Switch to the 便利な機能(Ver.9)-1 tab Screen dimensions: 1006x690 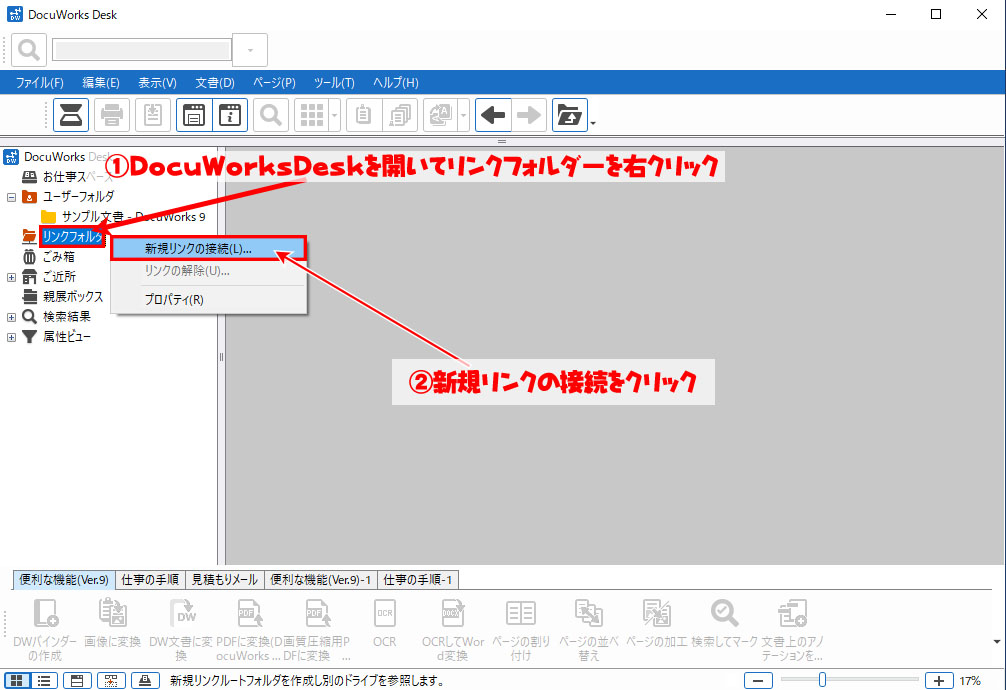click(321, 580)
